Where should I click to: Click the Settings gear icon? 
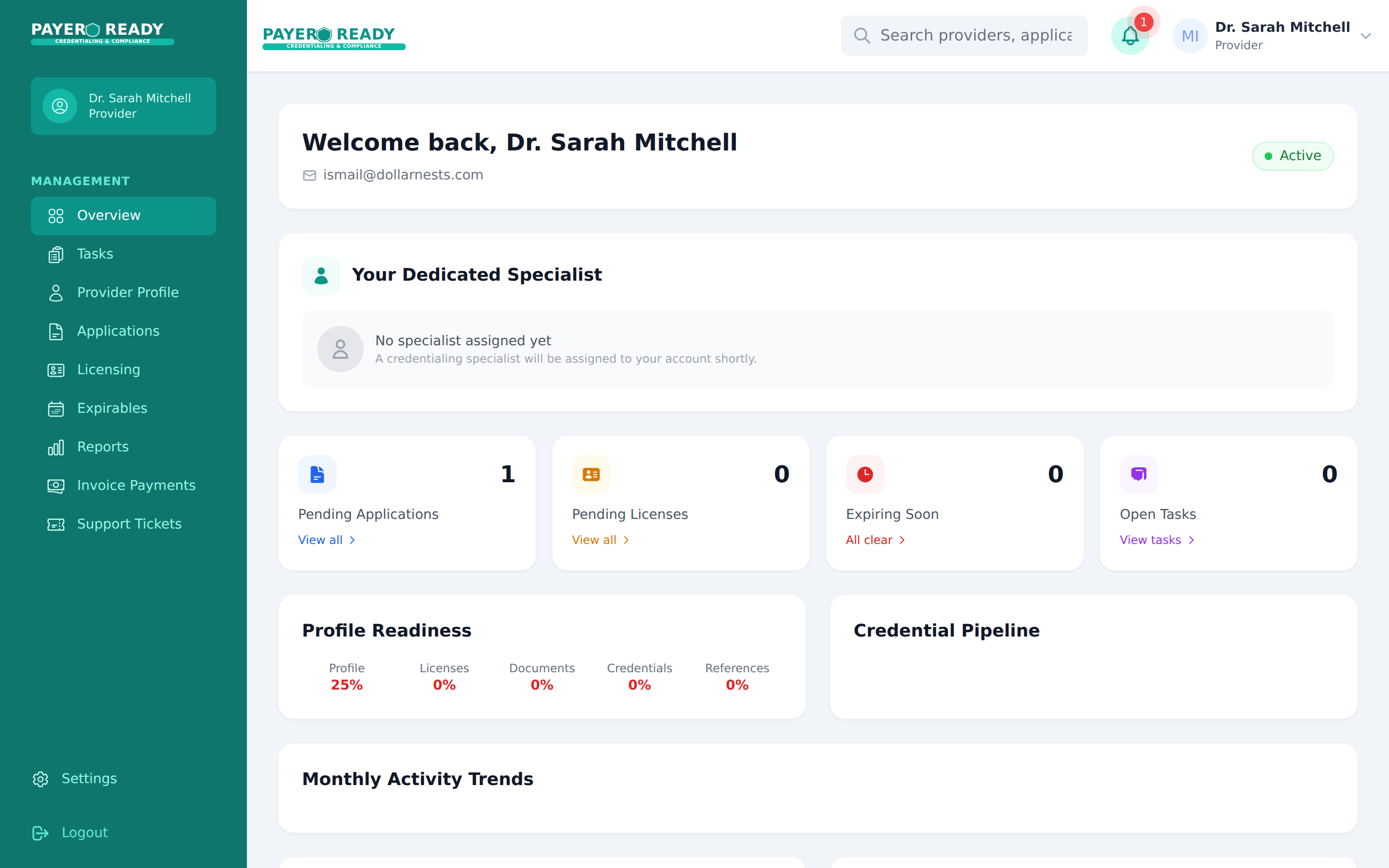pyautogui.click(x=40, y=779)
